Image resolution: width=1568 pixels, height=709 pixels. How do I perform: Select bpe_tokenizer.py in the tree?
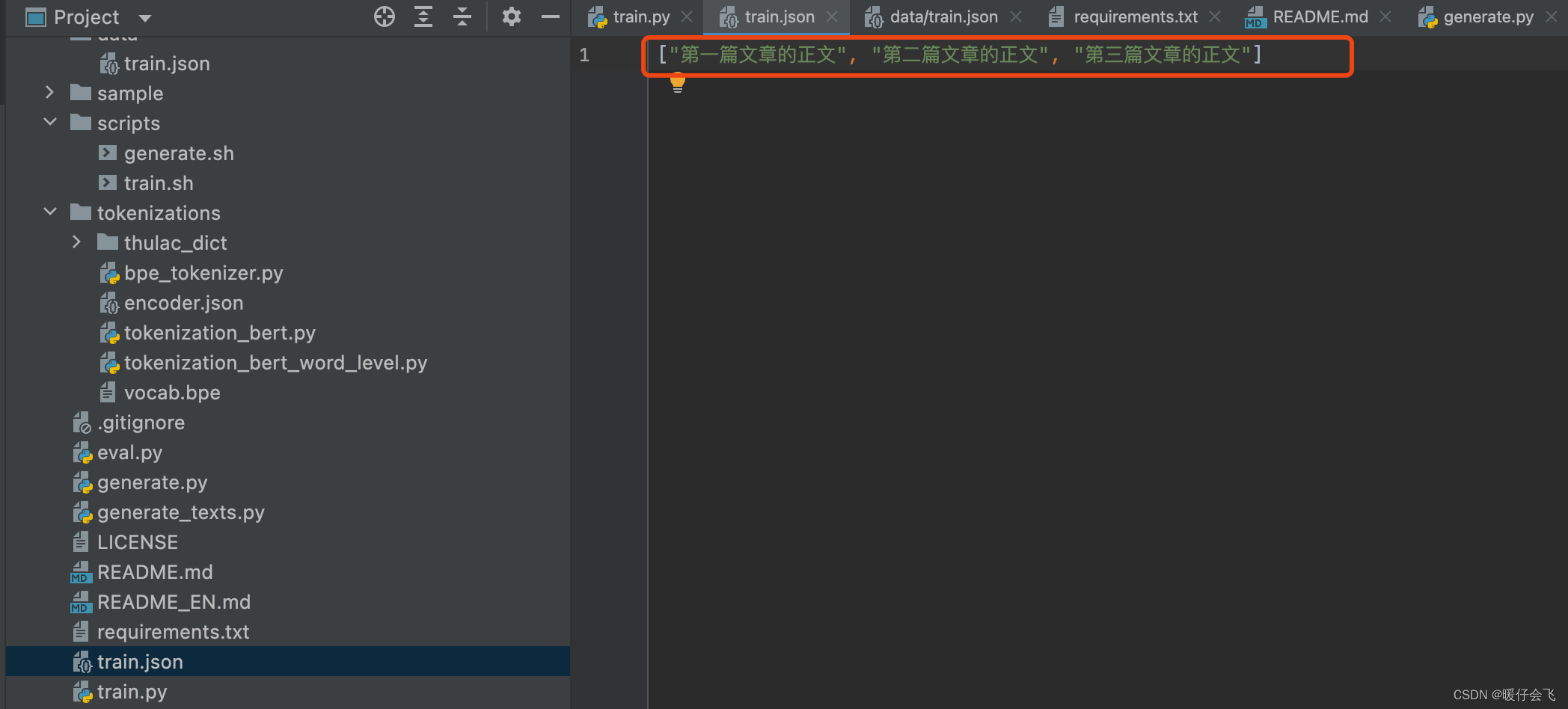203,273
